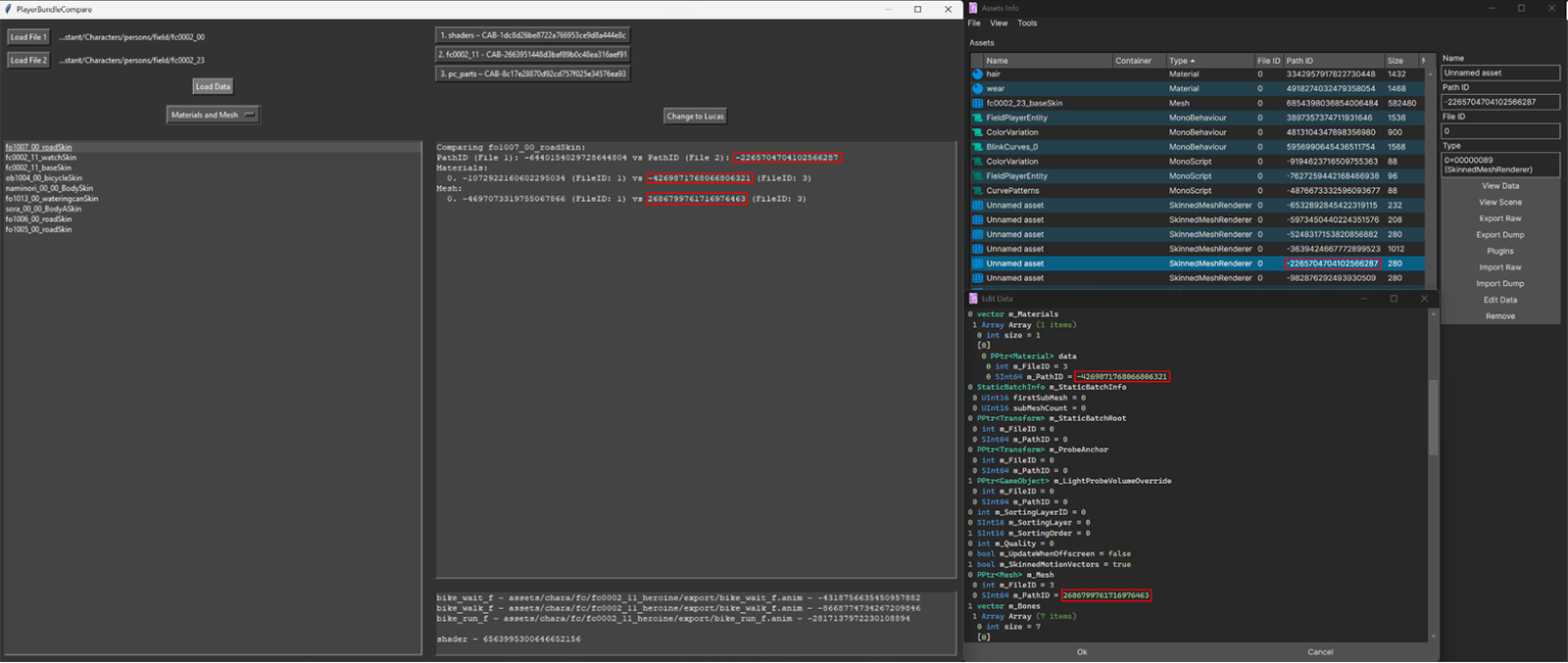Sort the asset list by Type column
Image resolution: width=1568 pixels, height=663 pixels.
pyautogui.click(x=1209, y=61)
